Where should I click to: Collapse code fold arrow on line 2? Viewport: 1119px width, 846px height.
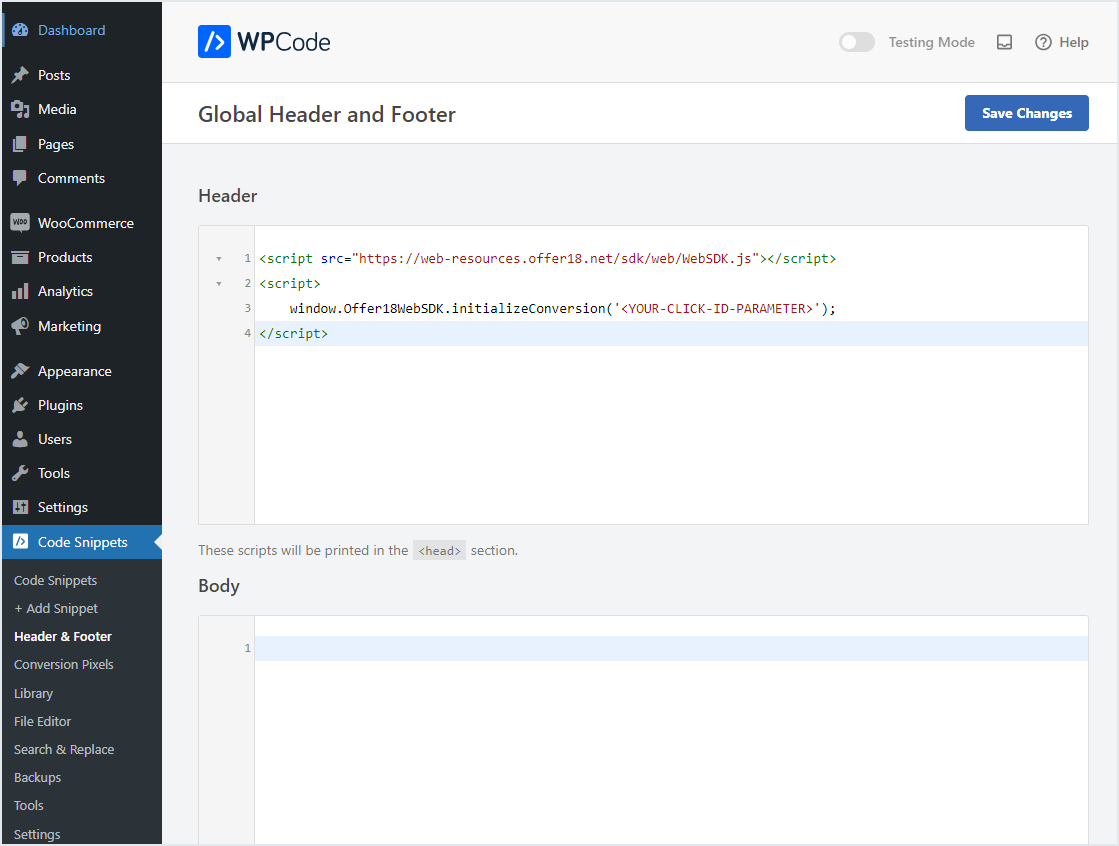219,284
